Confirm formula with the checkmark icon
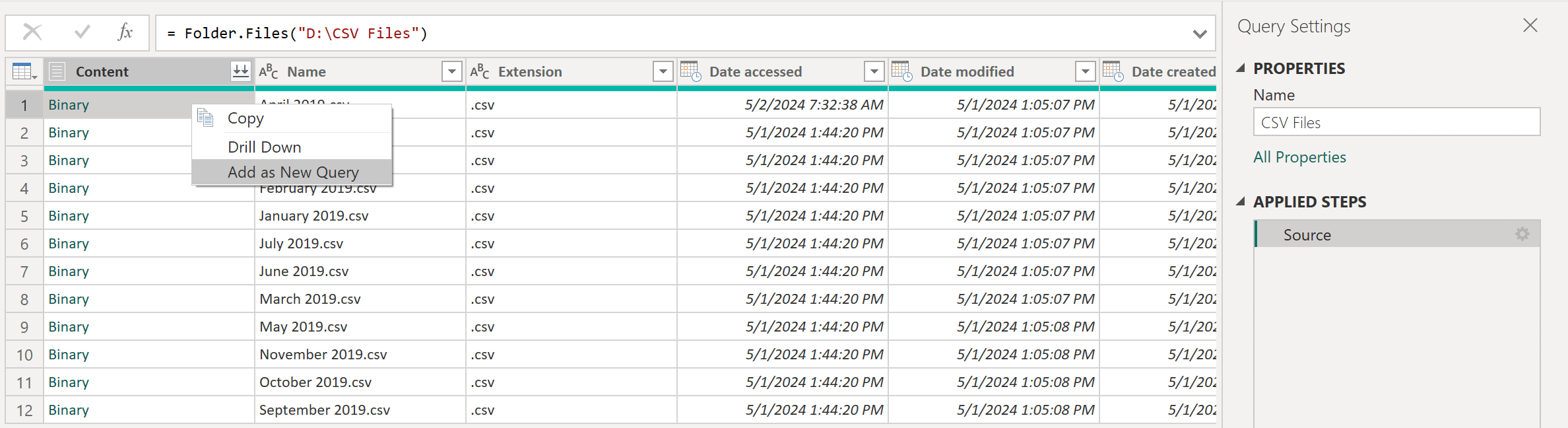Image resolution: width=1568 pixels, height=428 pixels. coord(82,32)
